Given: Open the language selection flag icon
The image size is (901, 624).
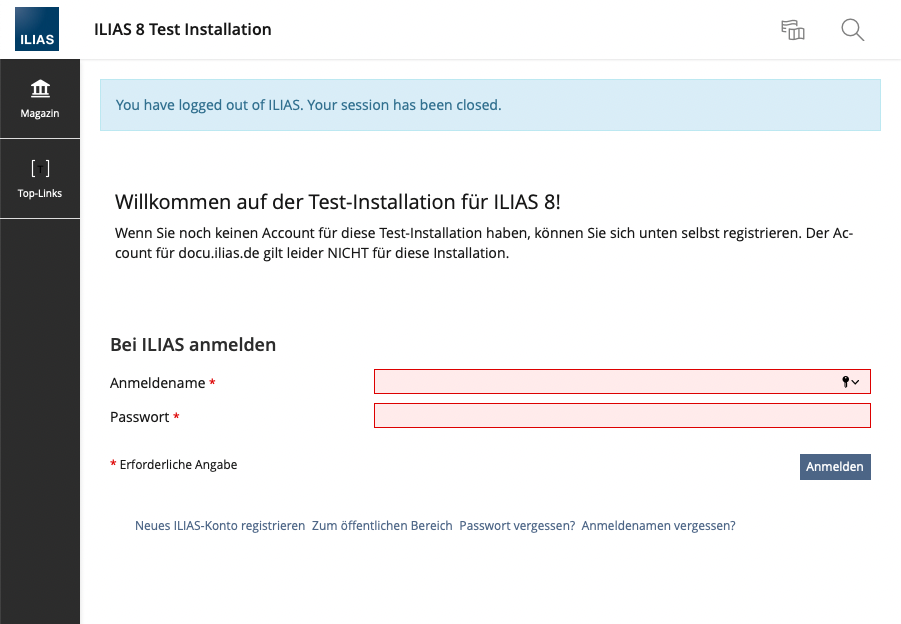Looking at the screenshot, I should point(792,30).
